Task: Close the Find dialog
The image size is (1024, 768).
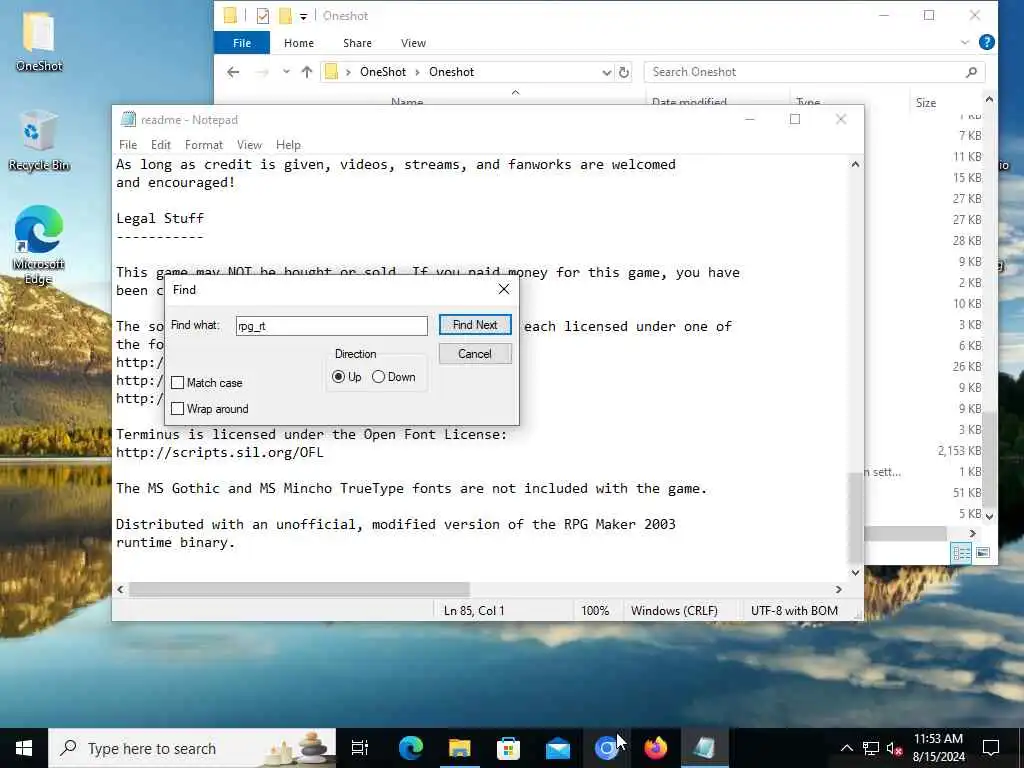Action: (x=504, y=289)
